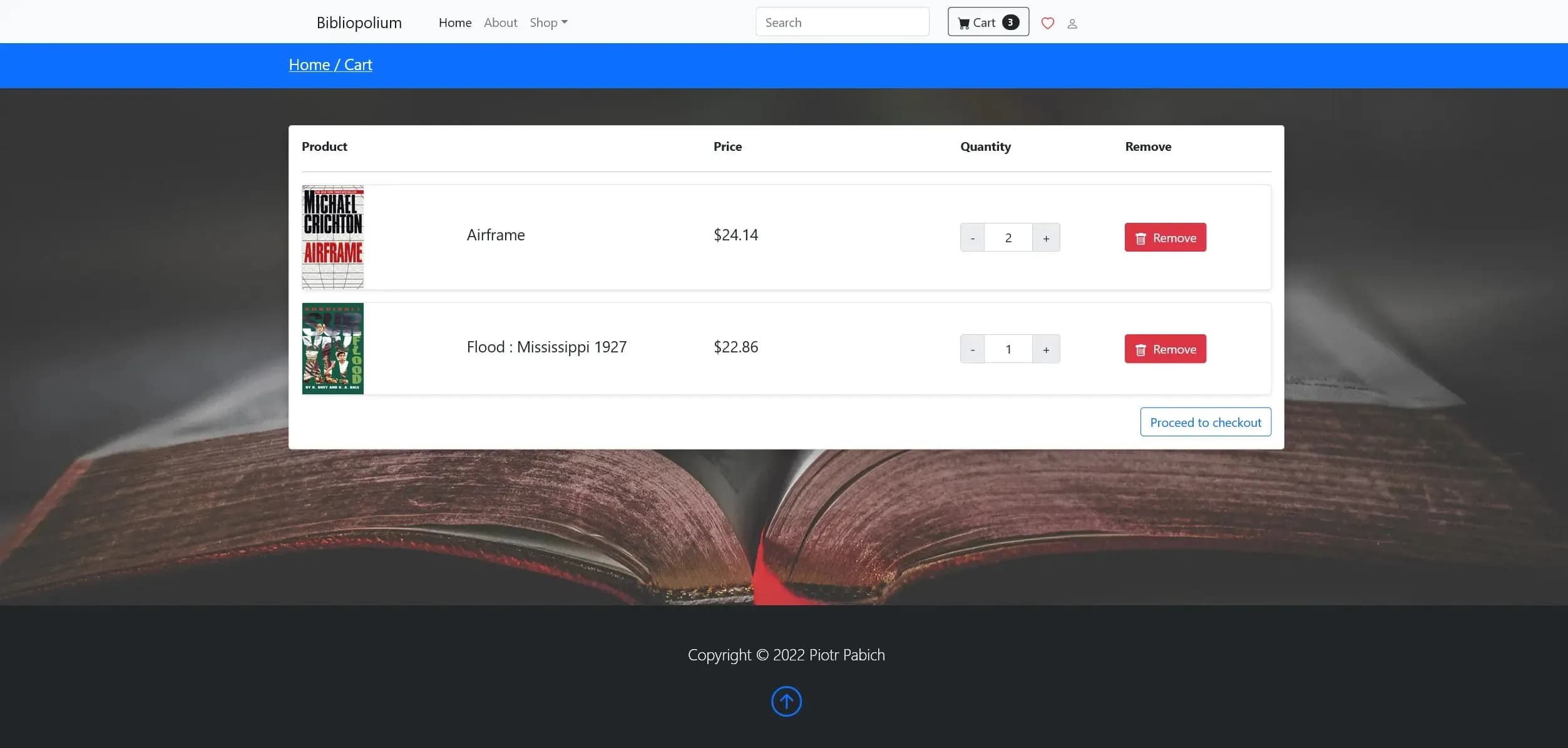Click the plus button for Flood Mississippi quantity
The width and height of the screenshot is (1568, 748).
tap(1046, 349)
